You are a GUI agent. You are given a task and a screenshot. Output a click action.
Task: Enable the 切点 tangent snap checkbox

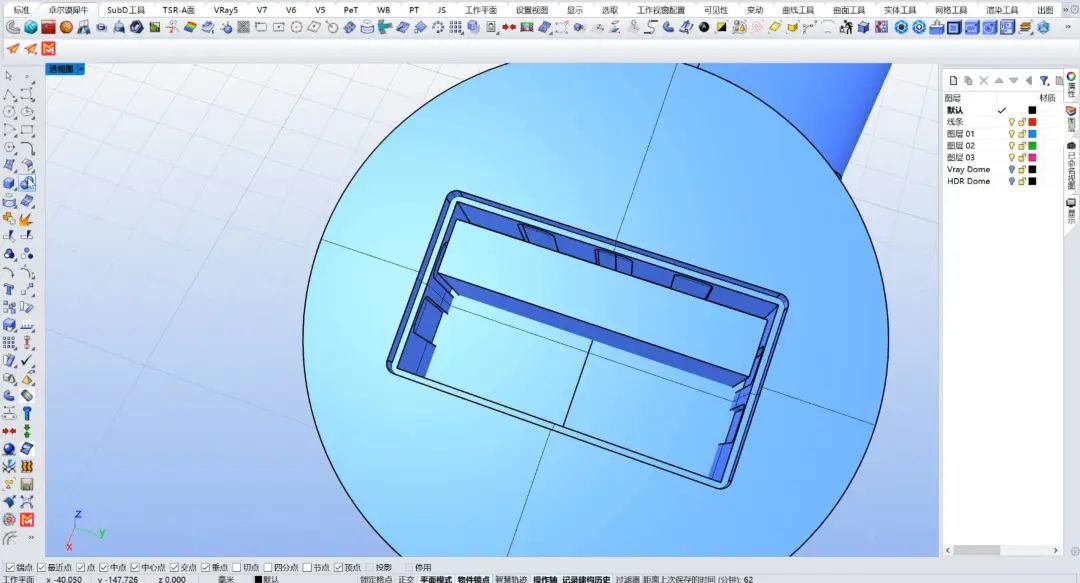pyautogui.click(x=237, y=567)
